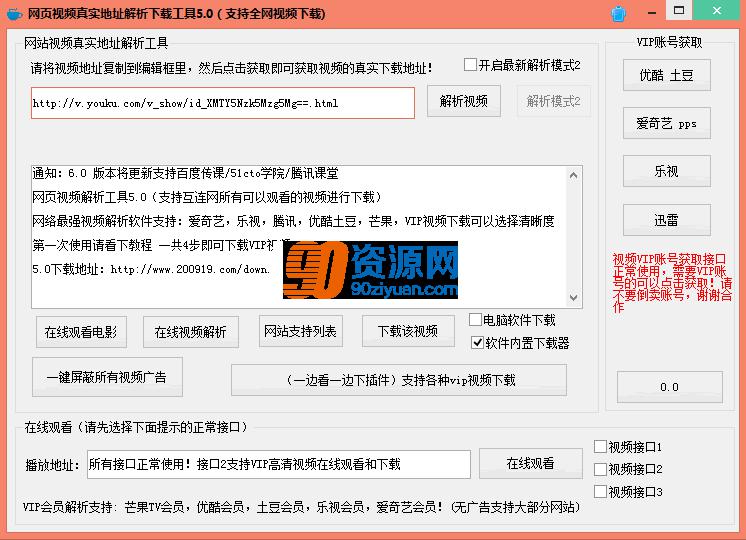Click the VIP会员解析支持 footer text

(x=302, y=507)
